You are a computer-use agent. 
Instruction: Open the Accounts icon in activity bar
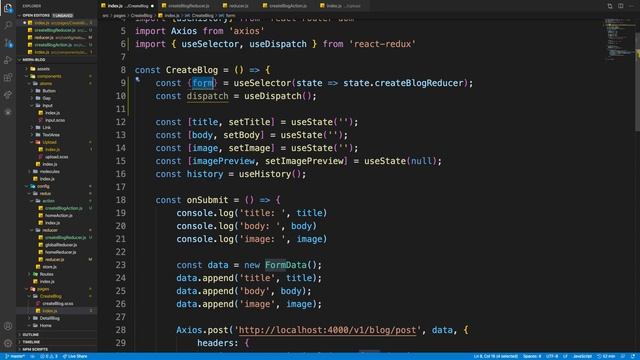(8, 326)
